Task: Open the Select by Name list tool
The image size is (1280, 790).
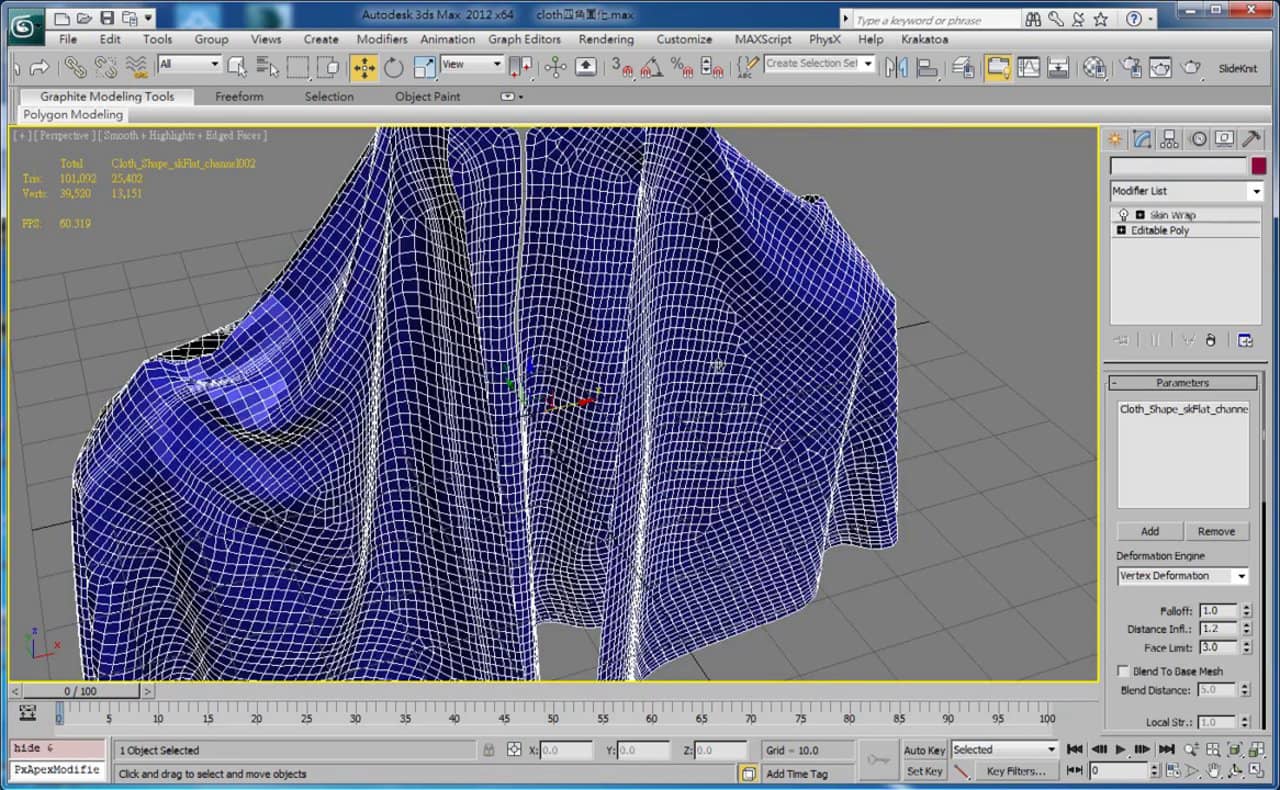Action: (x=267, y=68)
